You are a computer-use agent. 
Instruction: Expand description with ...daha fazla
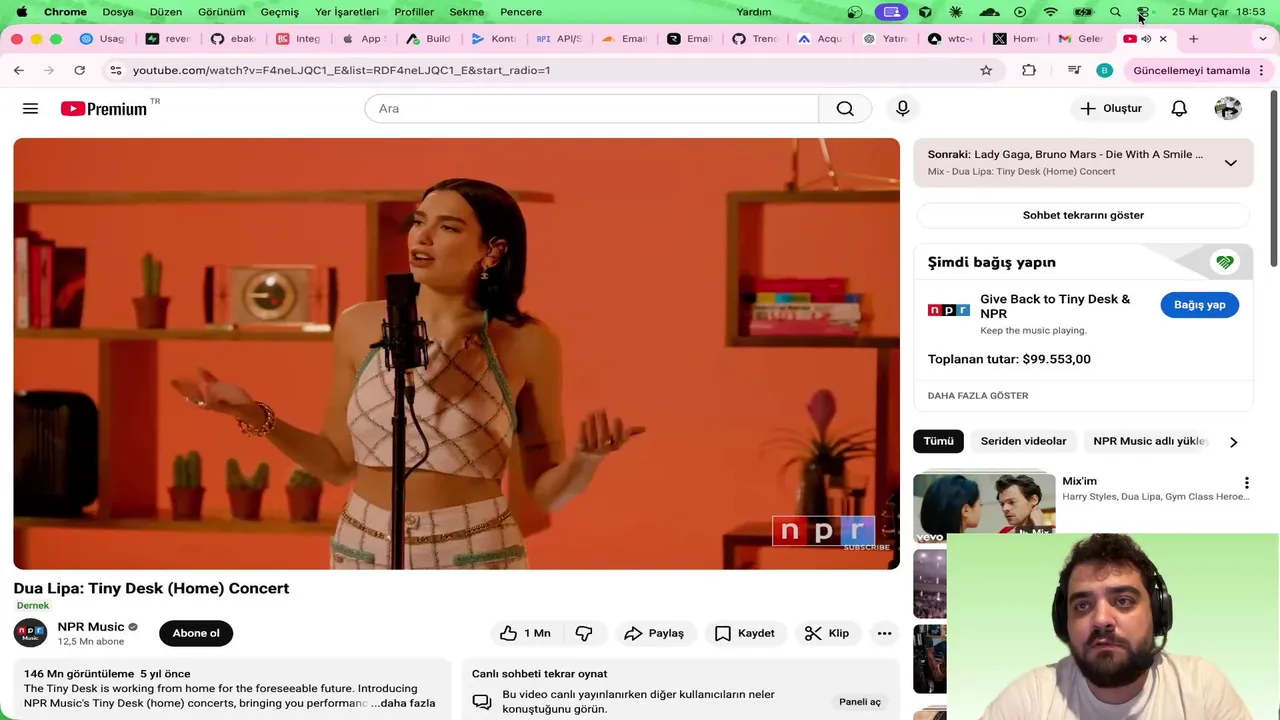pos(403,703)
